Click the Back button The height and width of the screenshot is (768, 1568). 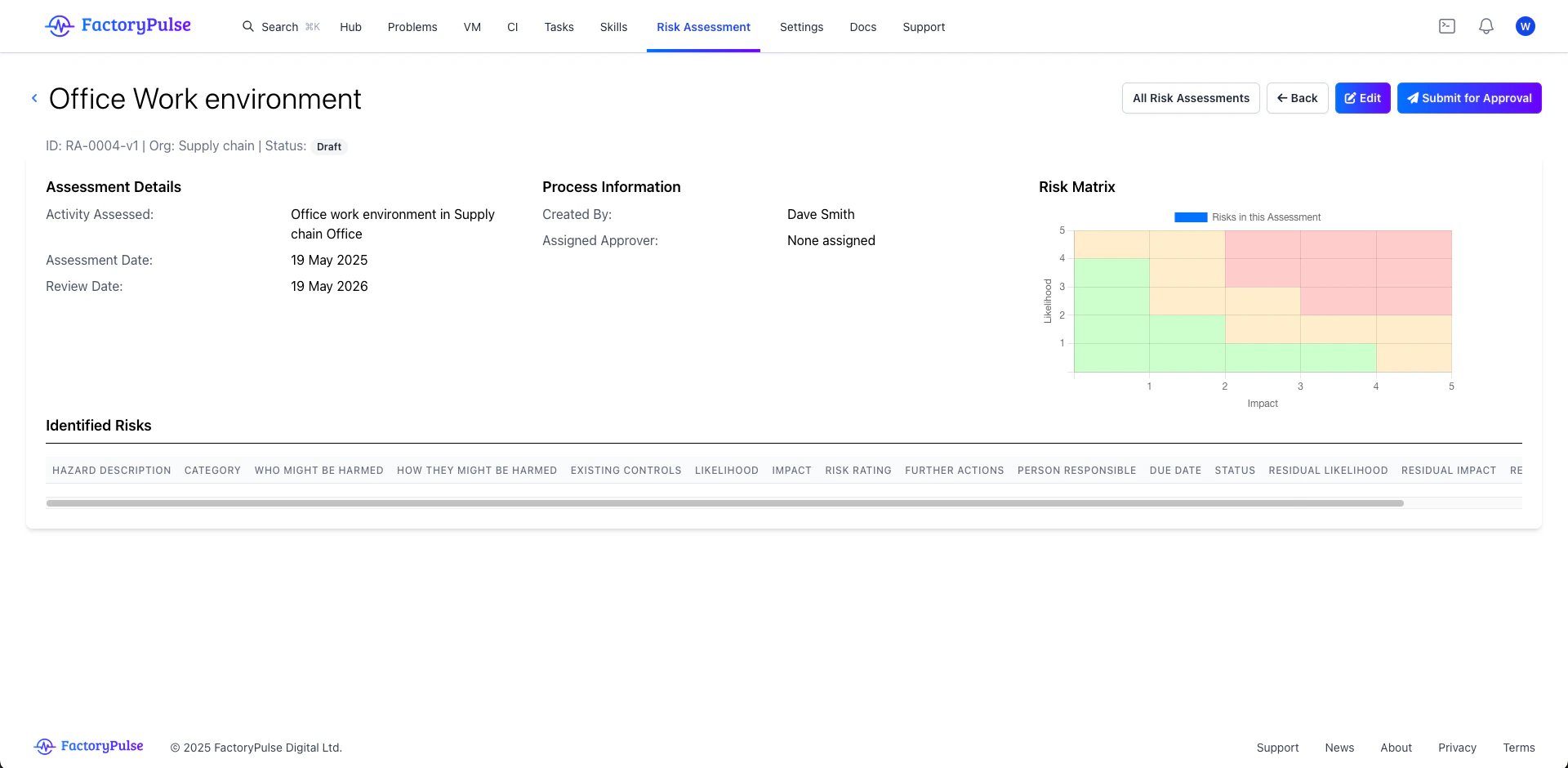click(1298, 98)
